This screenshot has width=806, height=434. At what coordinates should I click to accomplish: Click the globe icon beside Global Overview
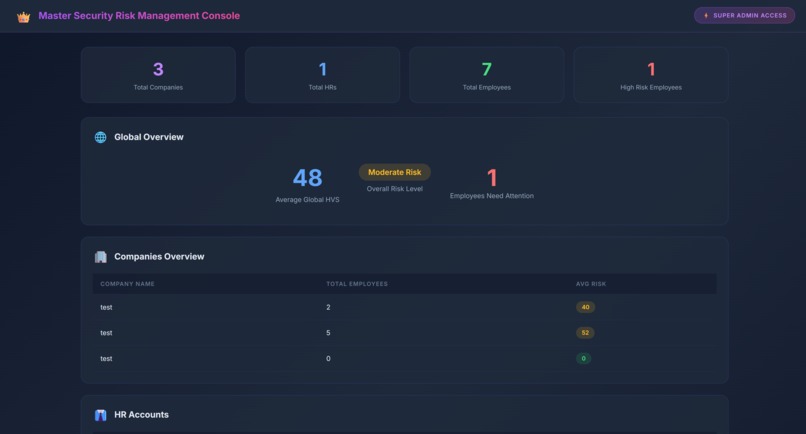point(100,137)
